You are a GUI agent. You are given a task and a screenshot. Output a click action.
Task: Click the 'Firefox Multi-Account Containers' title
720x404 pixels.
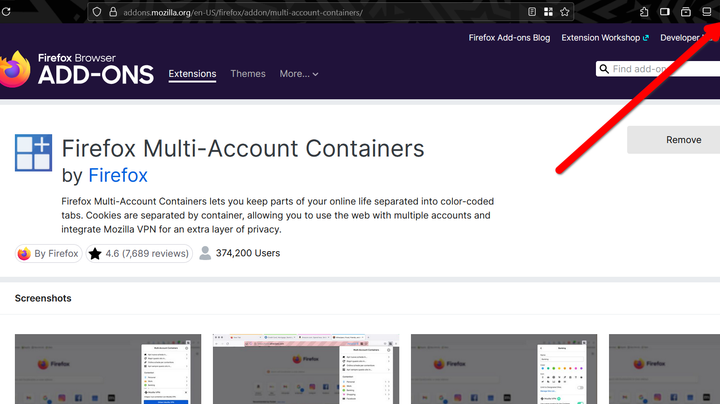243,148
